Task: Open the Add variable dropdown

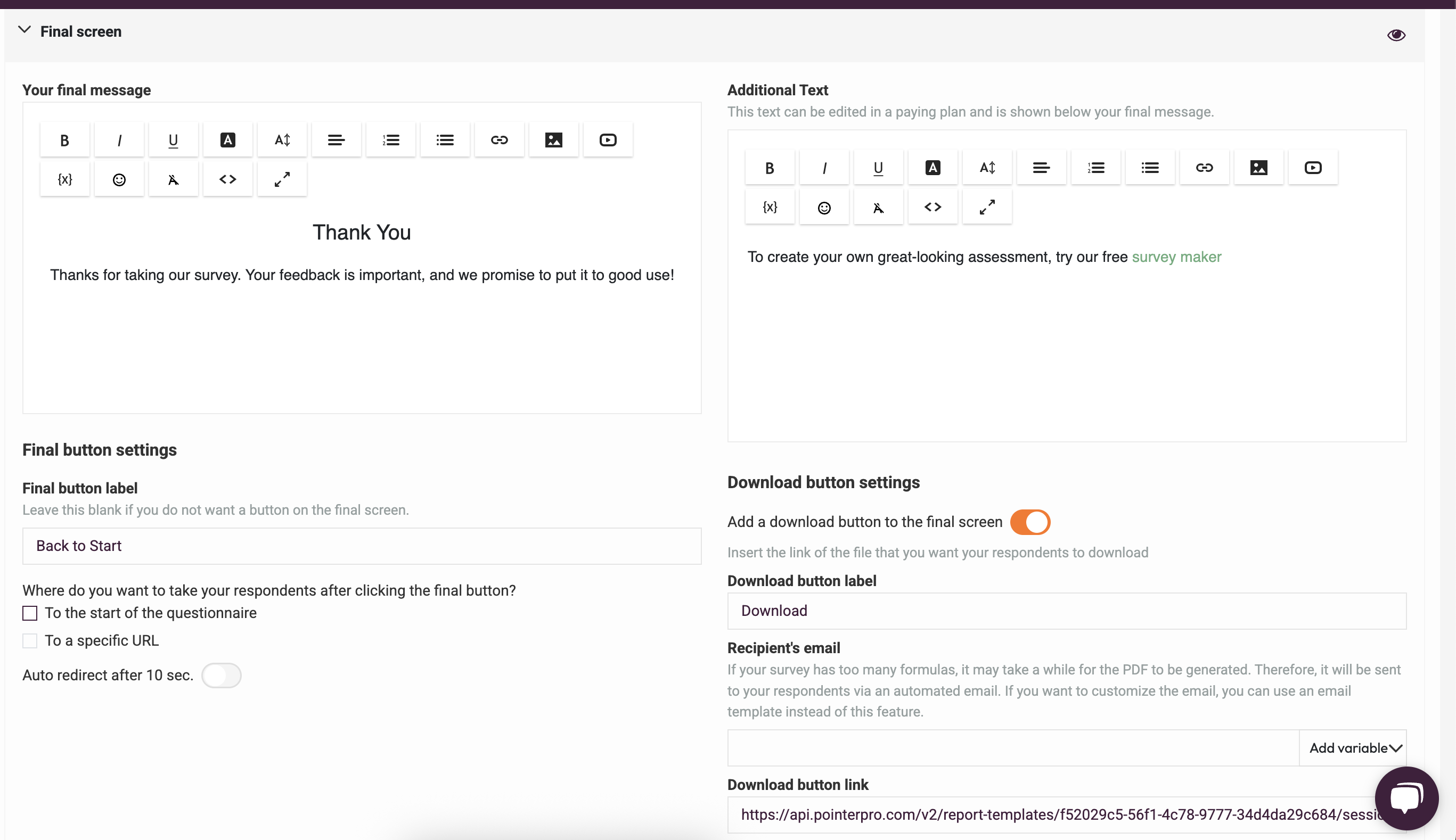Action: 1354,748
